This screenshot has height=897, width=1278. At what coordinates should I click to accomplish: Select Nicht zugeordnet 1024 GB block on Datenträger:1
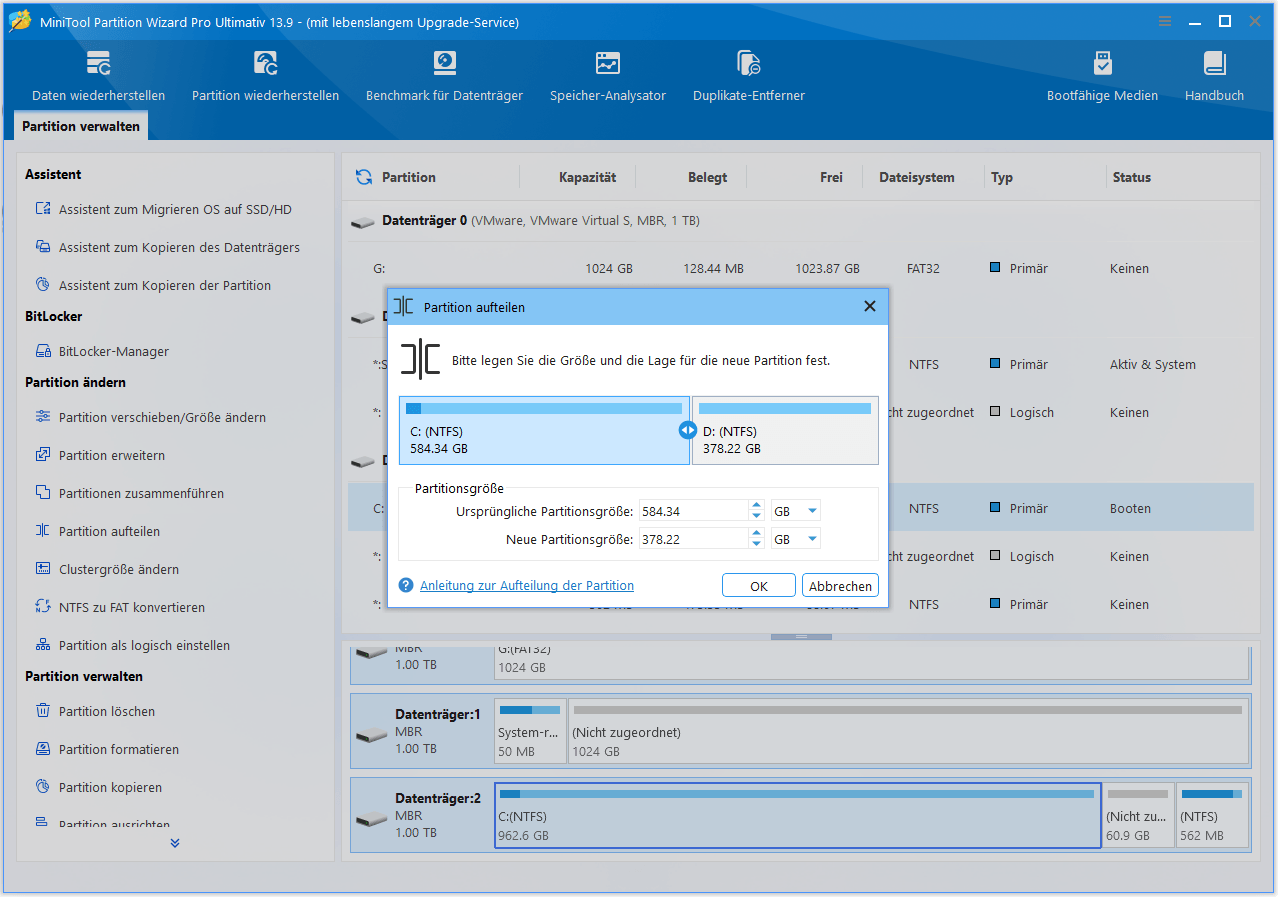[908, 731]
